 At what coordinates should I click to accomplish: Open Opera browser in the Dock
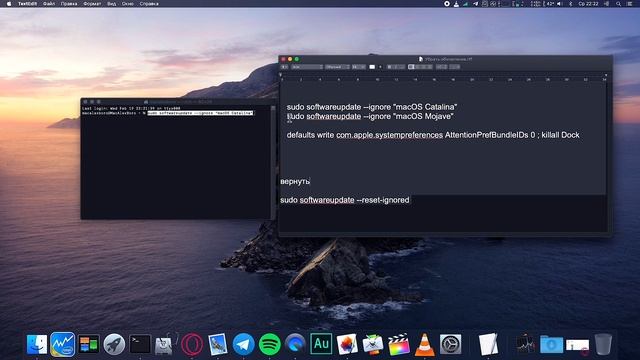[192, 344]
